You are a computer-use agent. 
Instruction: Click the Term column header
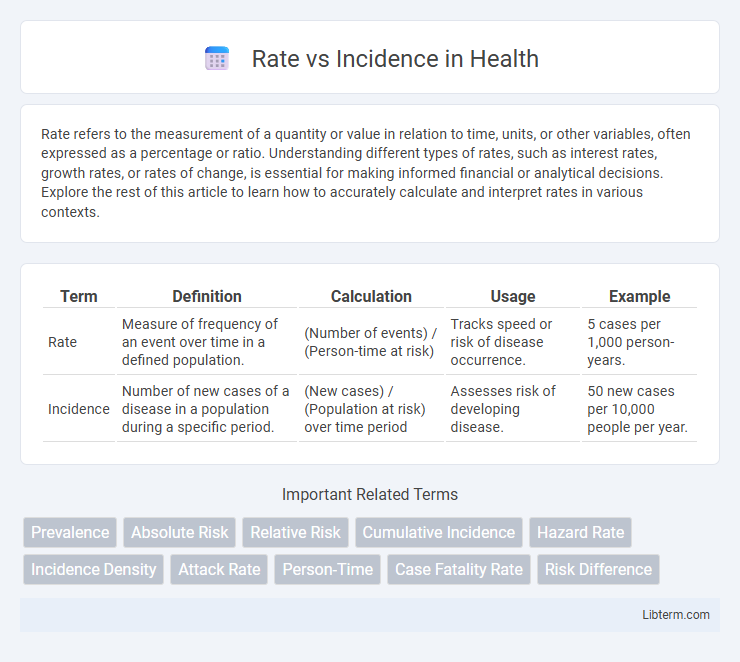pos(79,296)
